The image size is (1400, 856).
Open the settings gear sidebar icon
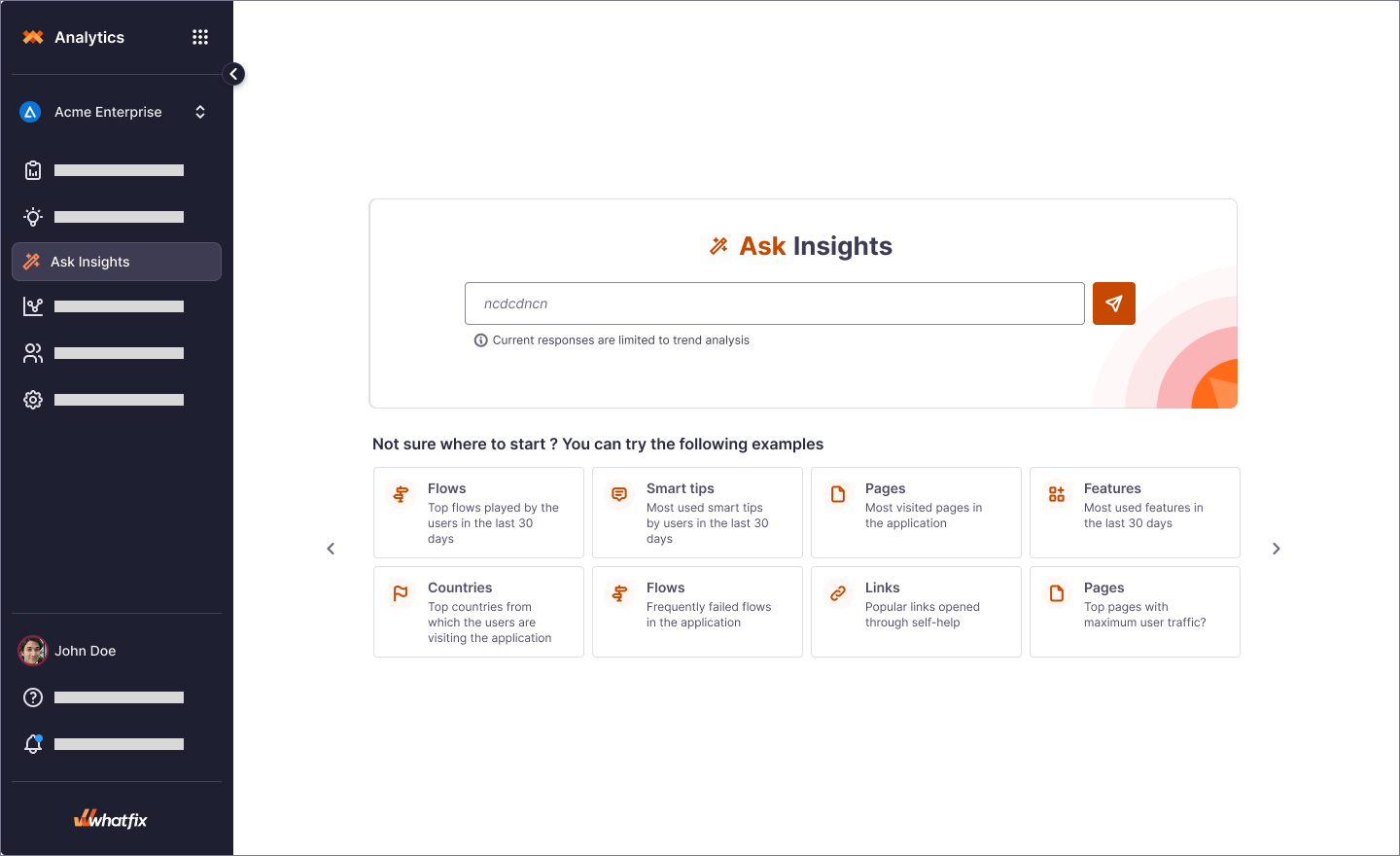[33, 400]
